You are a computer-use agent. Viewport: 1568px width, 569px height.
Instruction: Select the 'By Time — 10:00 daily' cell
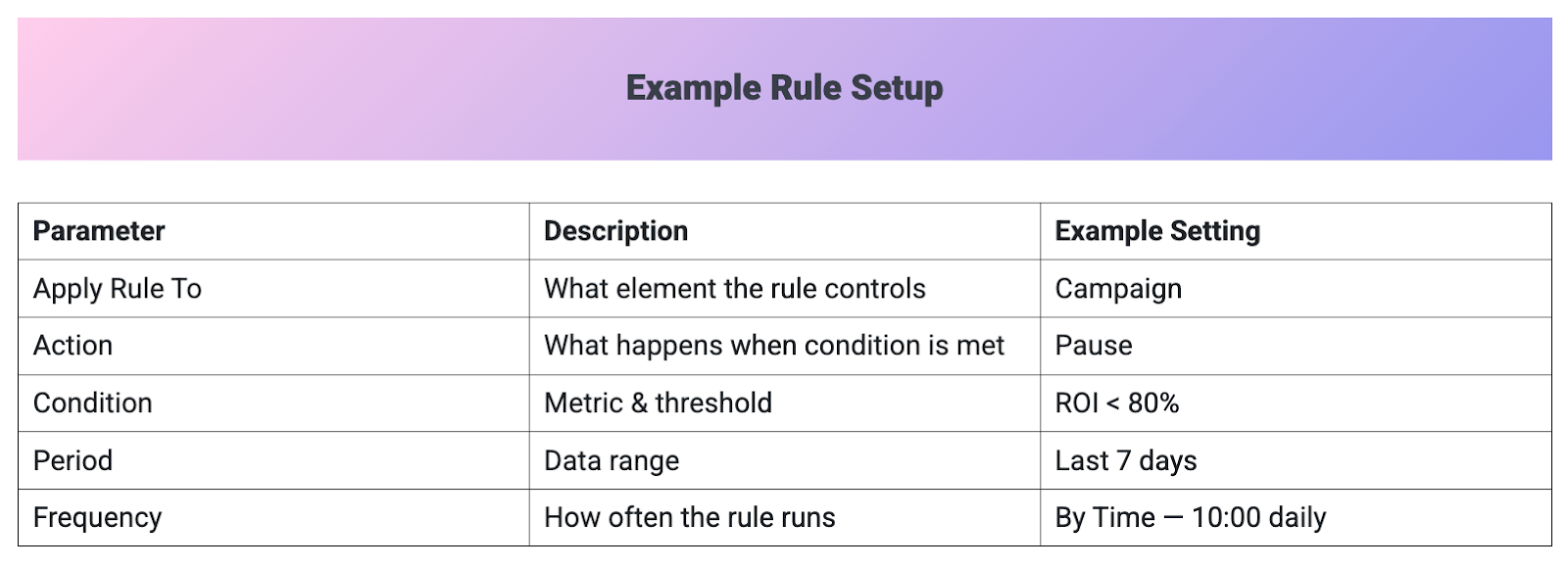tap(1191, 518)
